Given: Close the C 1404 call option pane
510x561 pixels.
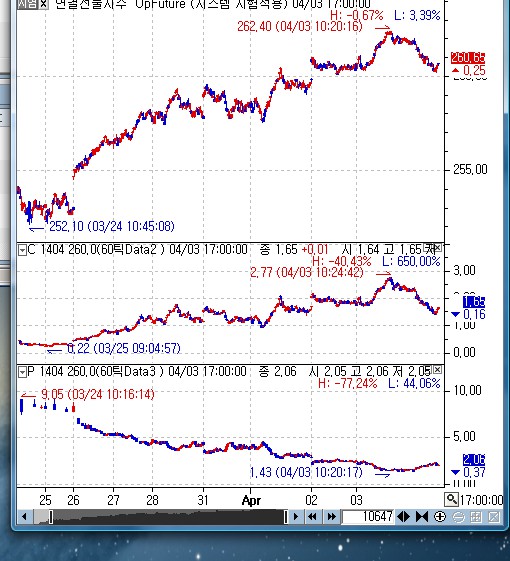Looking at the screenshot, I should (x=437, y=247).
